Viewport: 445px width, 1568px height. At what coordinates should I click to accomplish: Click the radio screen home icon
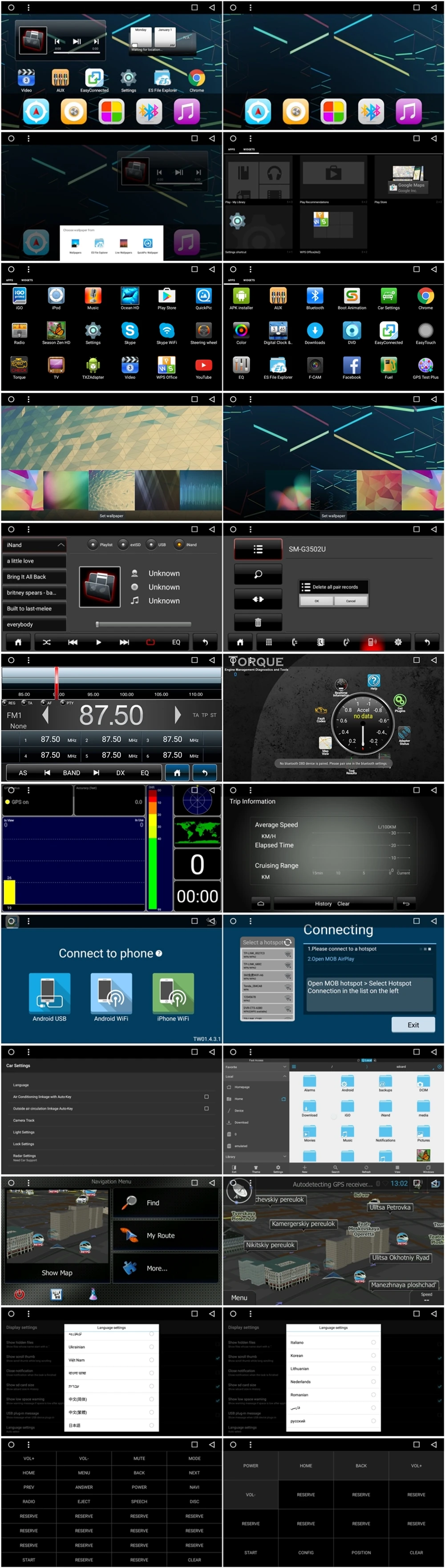(x=177, y=772)
